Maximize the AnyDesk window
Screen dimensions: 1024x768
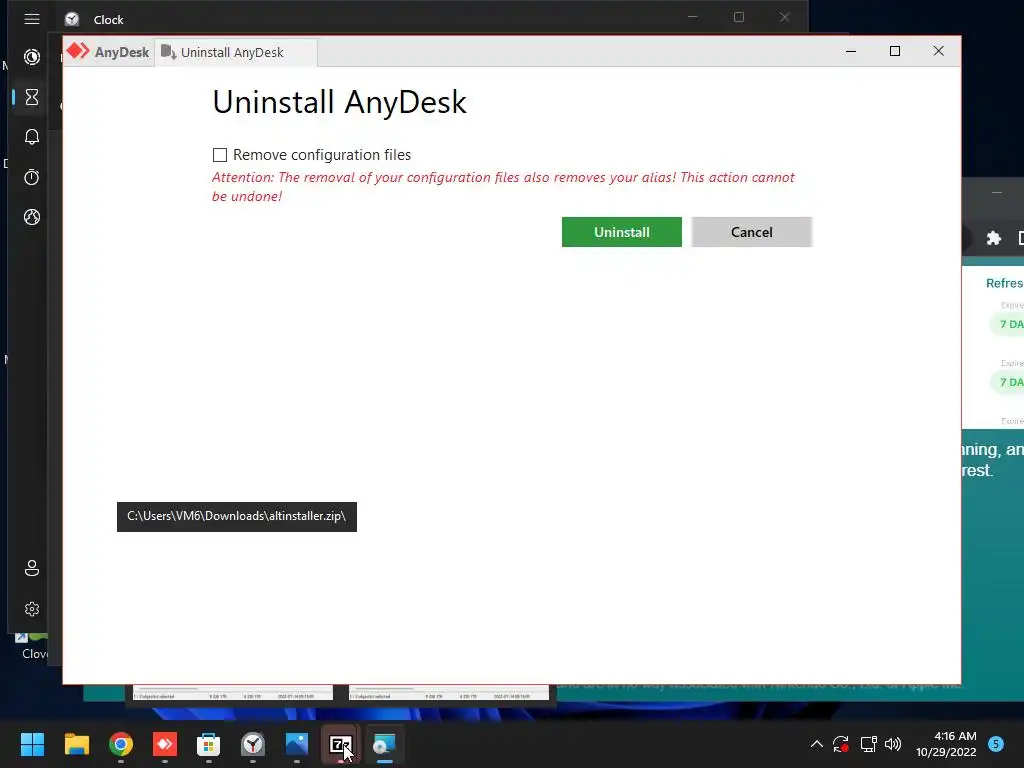coord(895,51)
